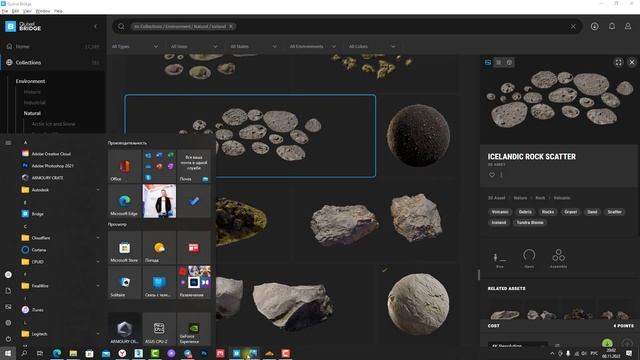Open the Window menu
The width and height of the screenshot is (640, 360).
pos(43,11)
